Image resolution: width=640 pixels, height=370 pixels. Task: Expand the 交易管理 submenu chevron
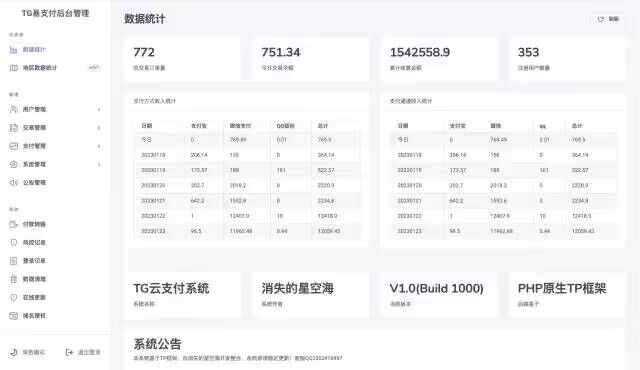[x=99, y=128]
